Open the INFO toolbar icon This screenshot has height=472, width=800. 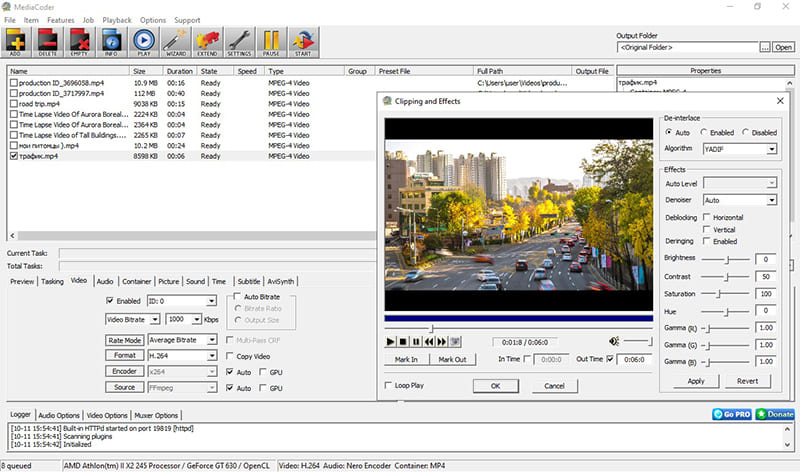[x=112, y=42]
